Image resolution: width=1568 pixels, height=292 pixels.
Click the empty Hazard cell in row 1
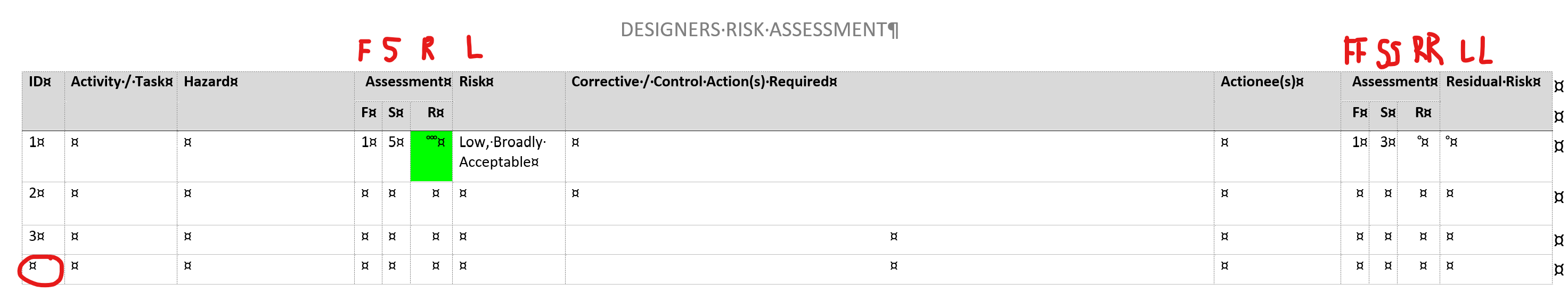(x=265, y=155)
